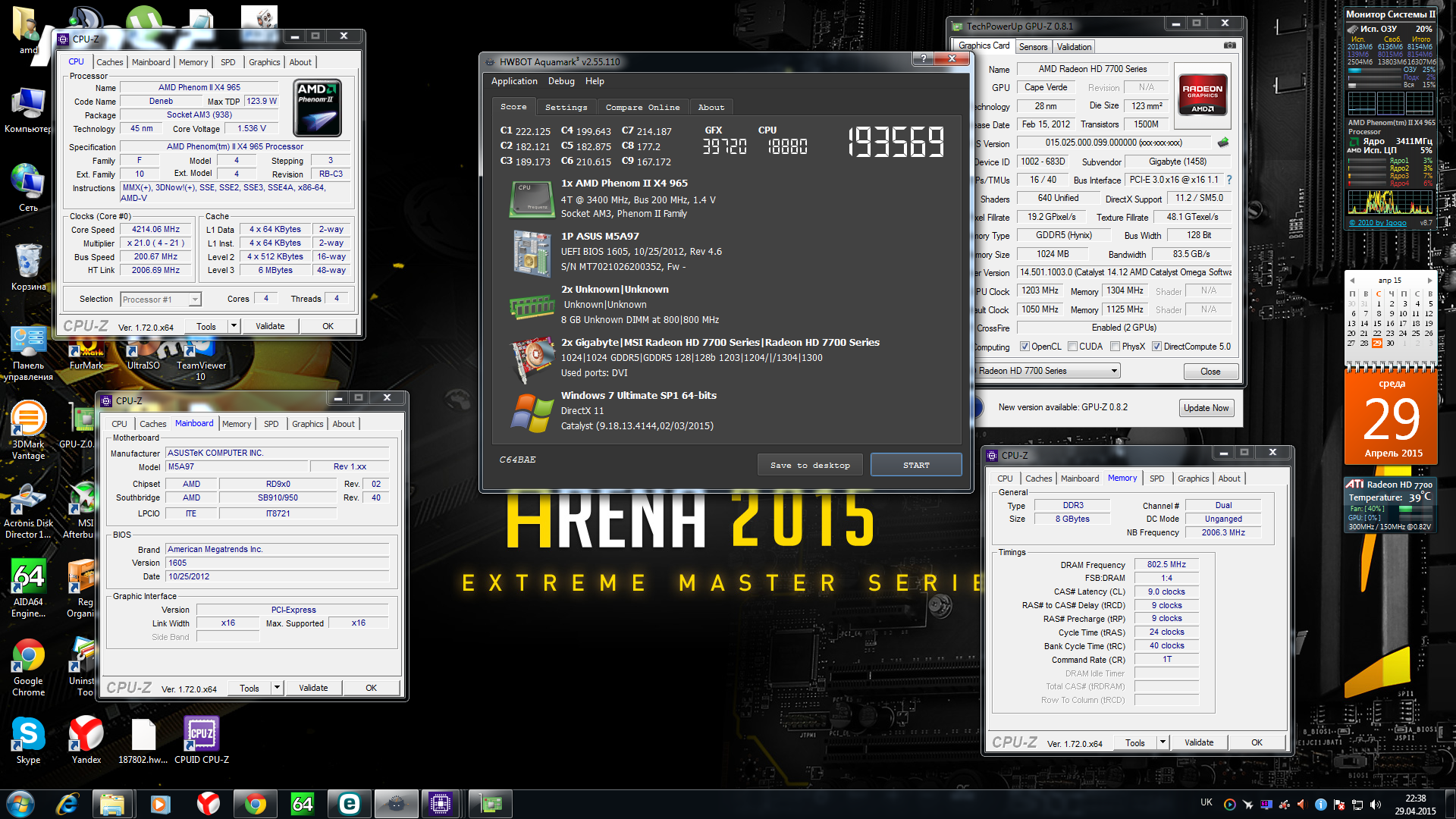Open the Yandex browser taskbar icon
Viewport: 1456px width, 819px height.
pyautogui.click(x=208, y=804)
